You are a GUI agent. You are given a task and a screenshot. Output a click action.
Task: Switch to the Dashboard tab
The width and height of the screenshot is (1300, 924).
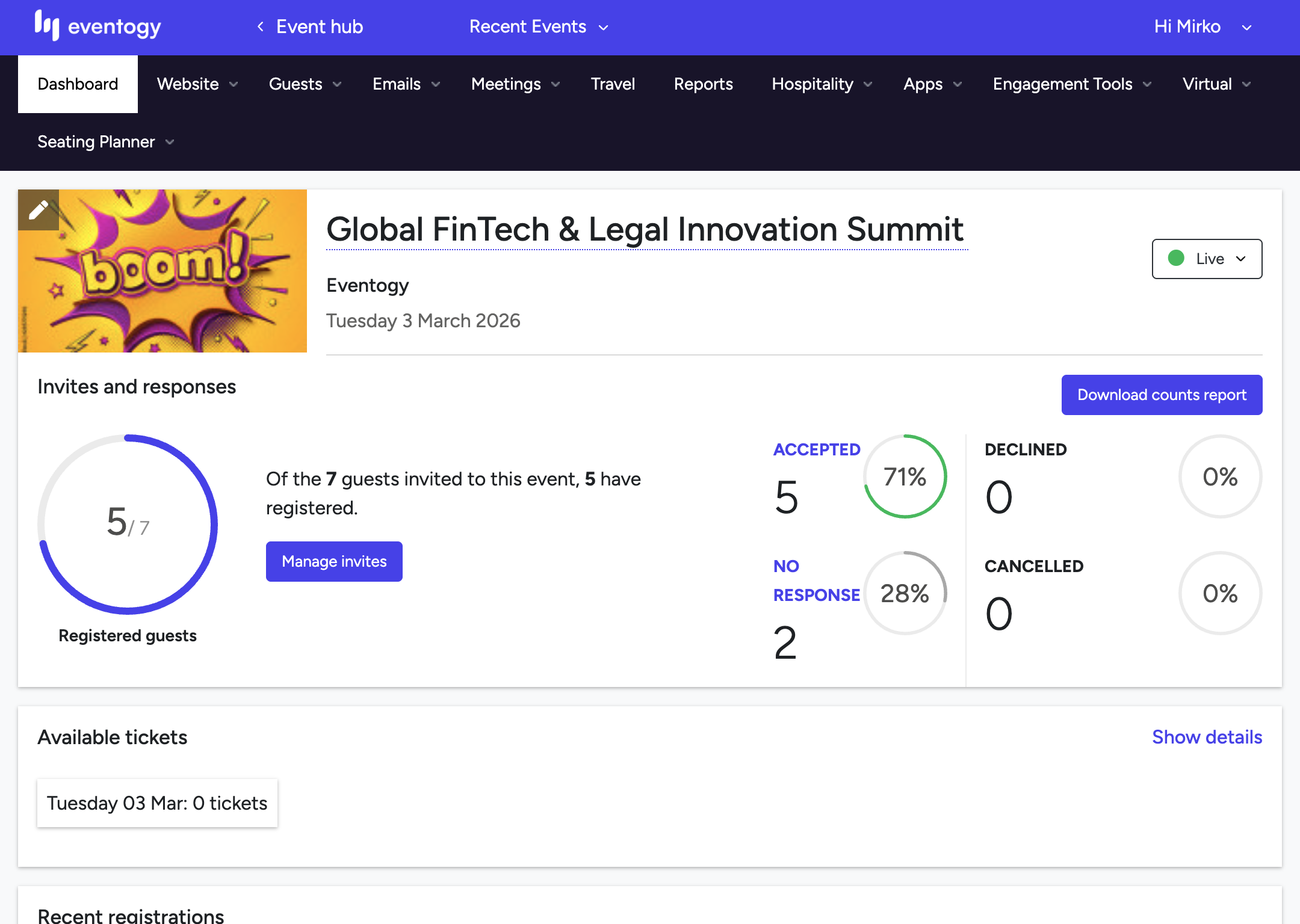coord(78,84)
